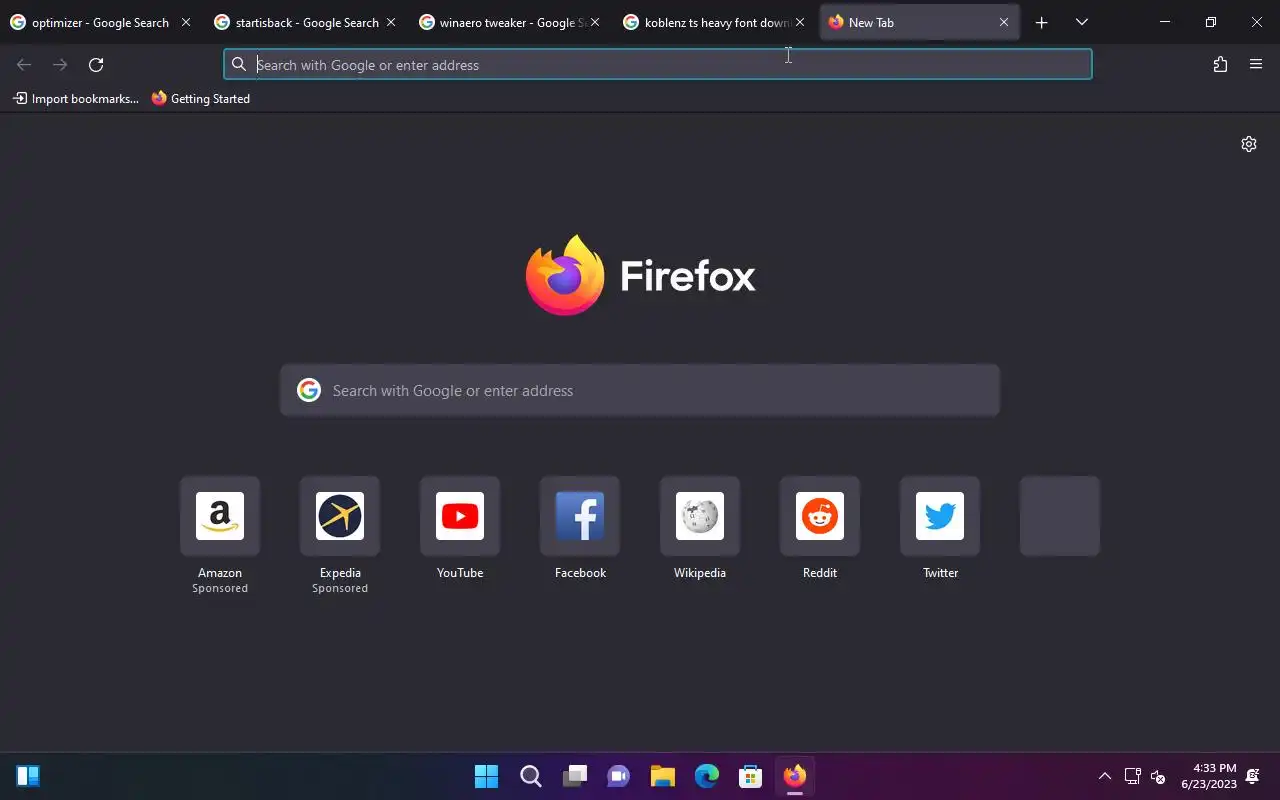The image size is (1280, 800).
Task: Close the koblenz ts heavy font tab
Action: coord(799,22)
